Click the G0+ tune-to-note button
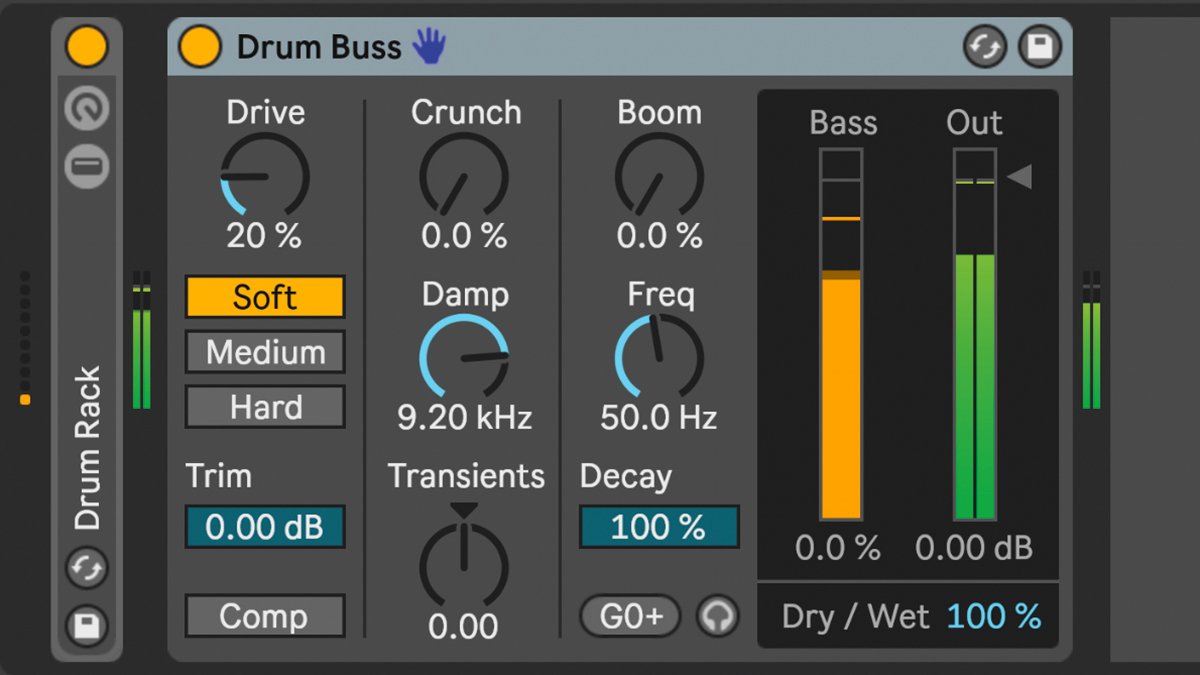The height and width of the screenshot is (675, 1200). pos(631,616)
